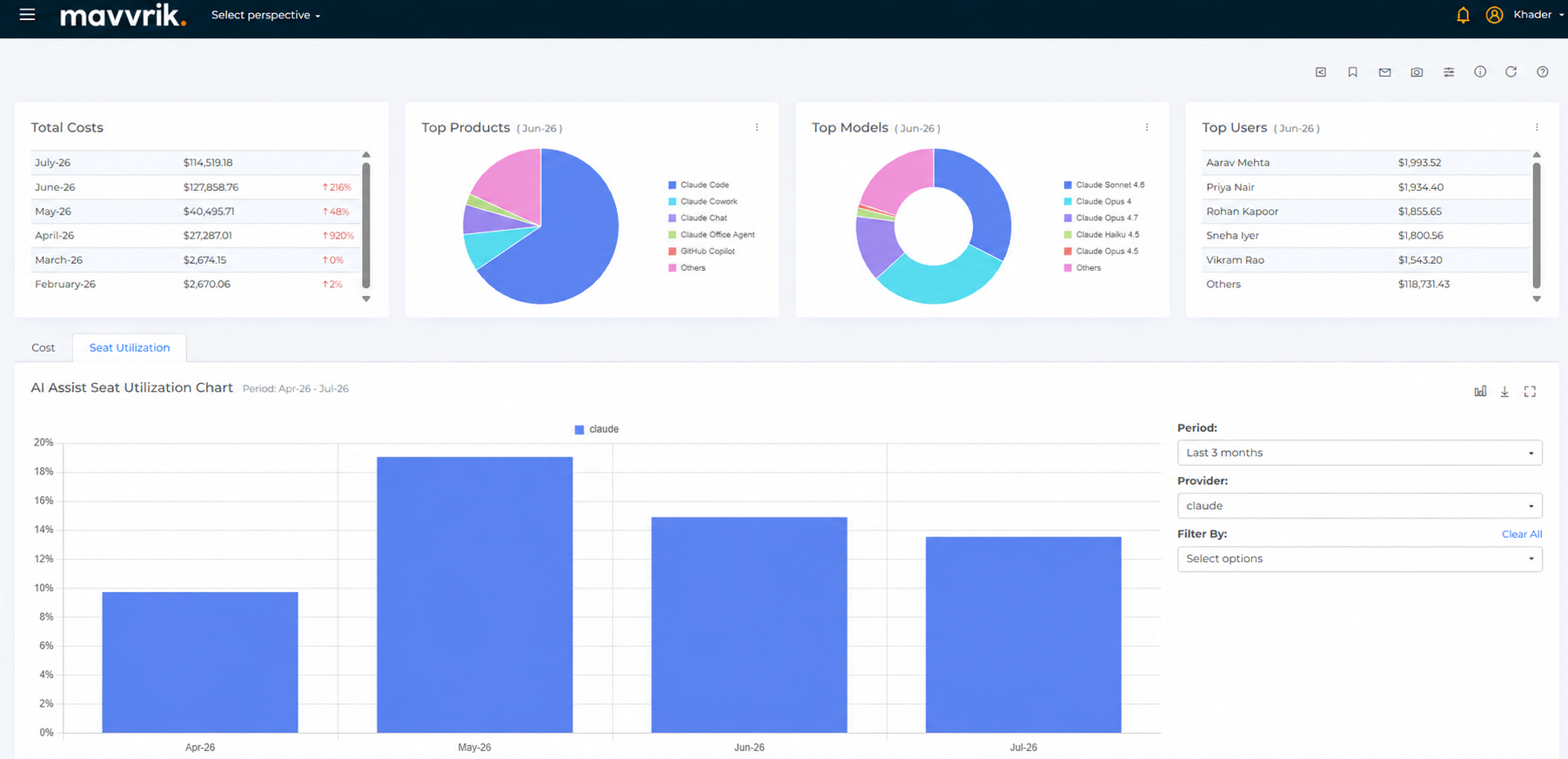Click the share icon in the dashboard toolbar
The image size is (1568, 759).
(1321, 72)
